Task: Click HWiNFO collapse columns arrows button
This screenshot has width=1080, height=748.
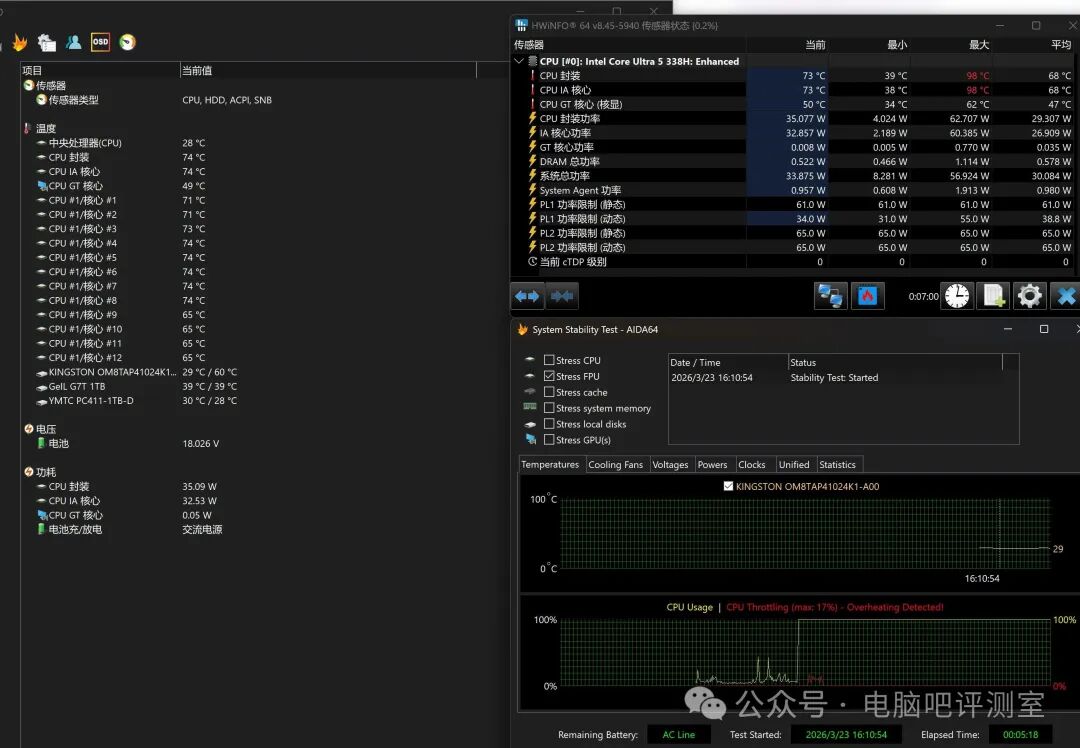Action: [562, 296]
